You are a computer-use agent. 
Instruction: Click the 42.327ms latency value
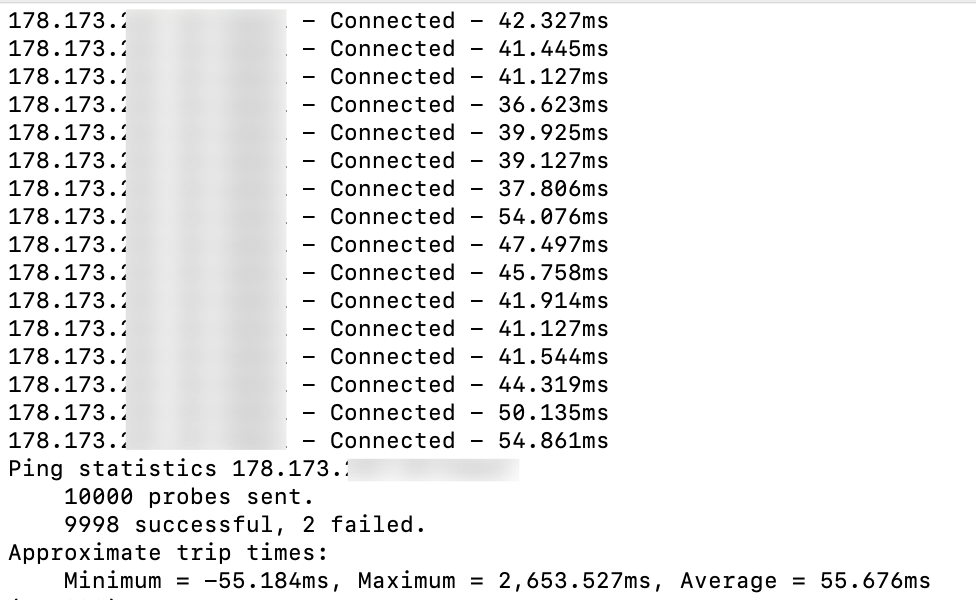pyautogui.click(x=553, y=20)
